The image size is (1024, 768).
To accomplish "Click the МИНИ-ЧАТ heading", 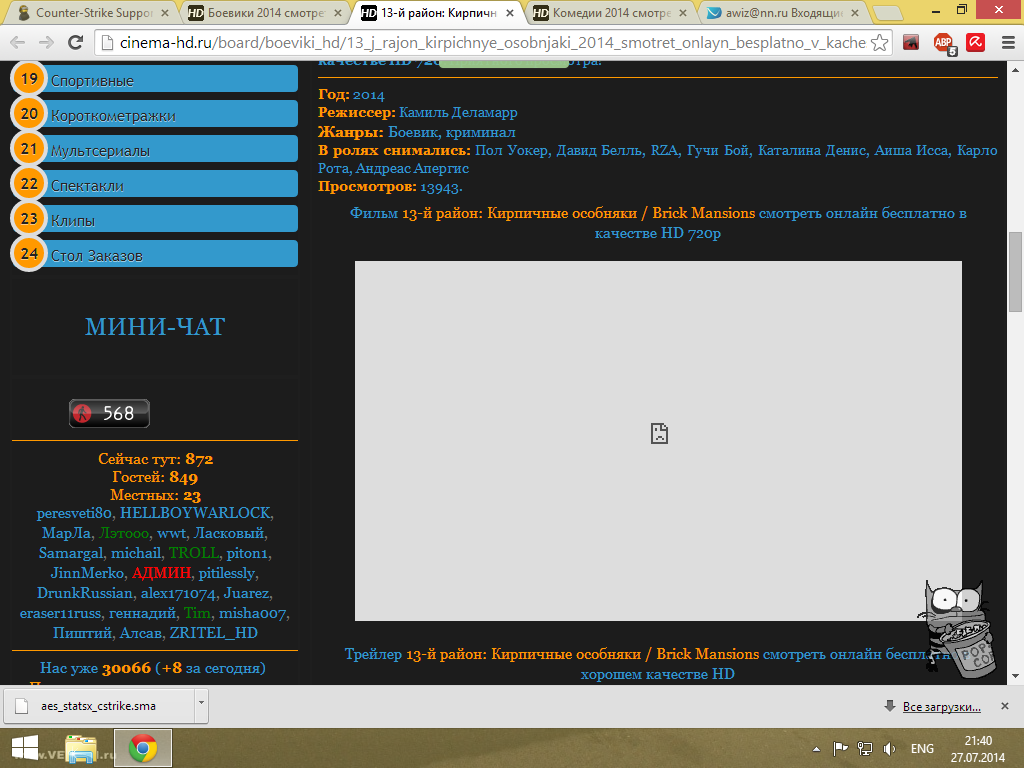I will [x=155, y=327].
